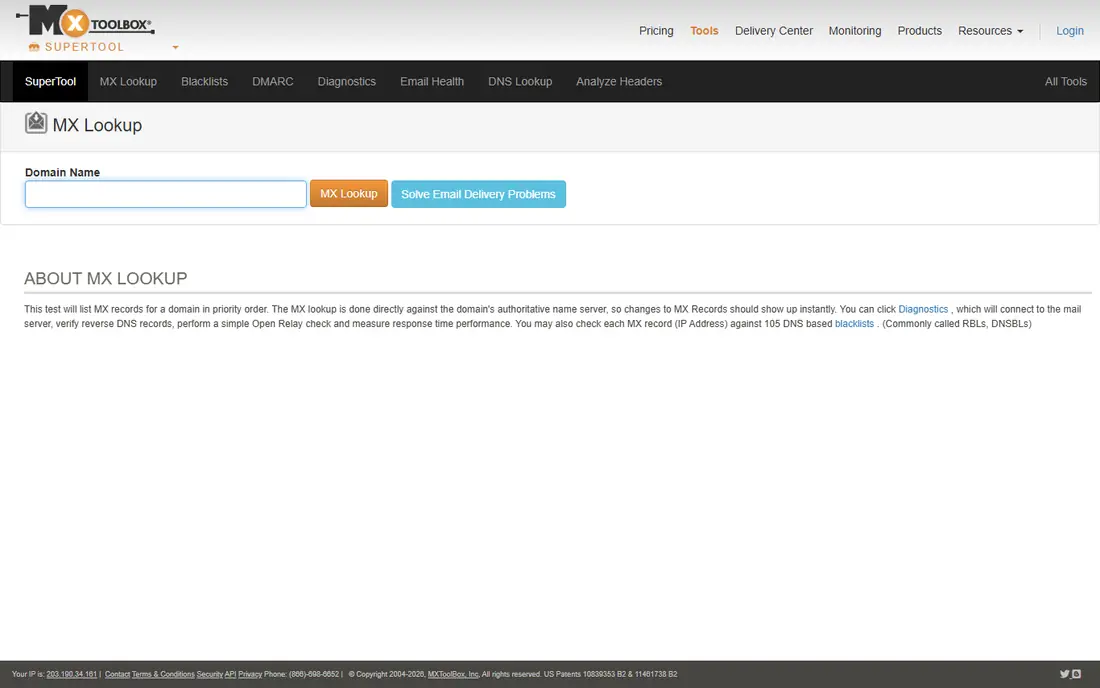The height and width of the screenshot is (688, 1100).
Task: Switch to the Email Health tab
Action: click(432, 81)
